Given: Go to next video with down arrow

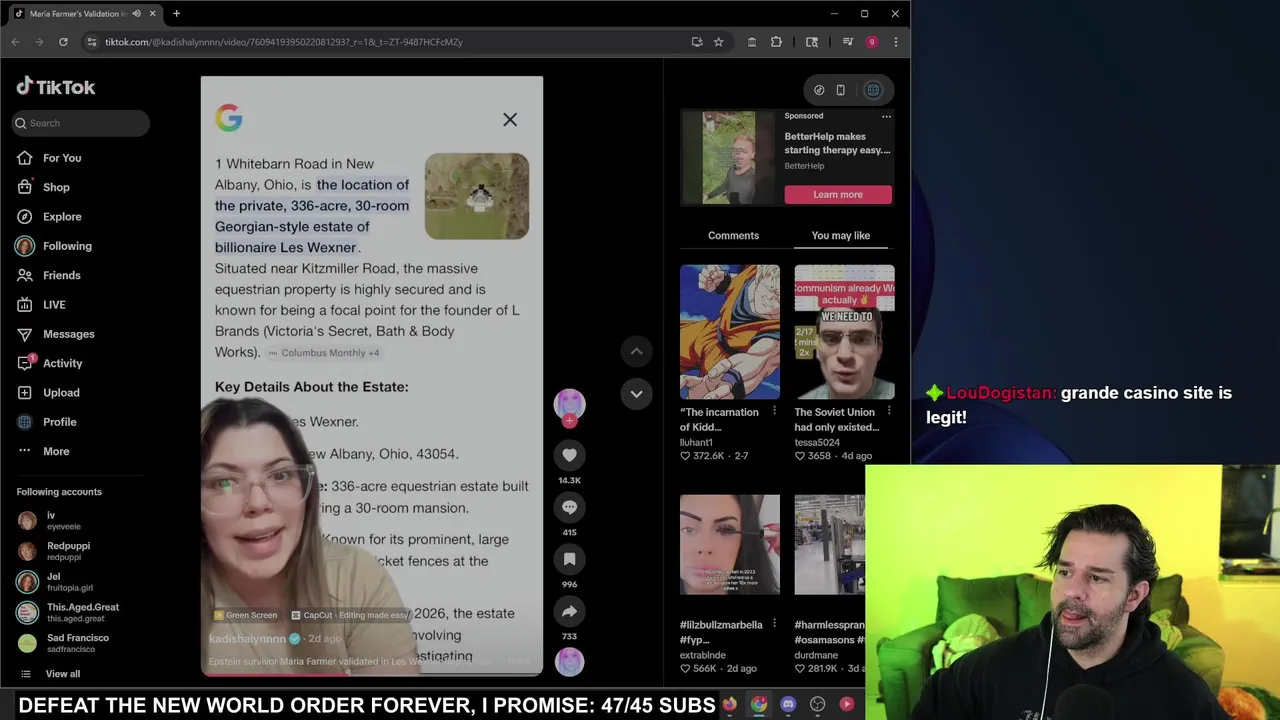Looking at the screenshot, I should pyautogui.click(x=636, y=394).
